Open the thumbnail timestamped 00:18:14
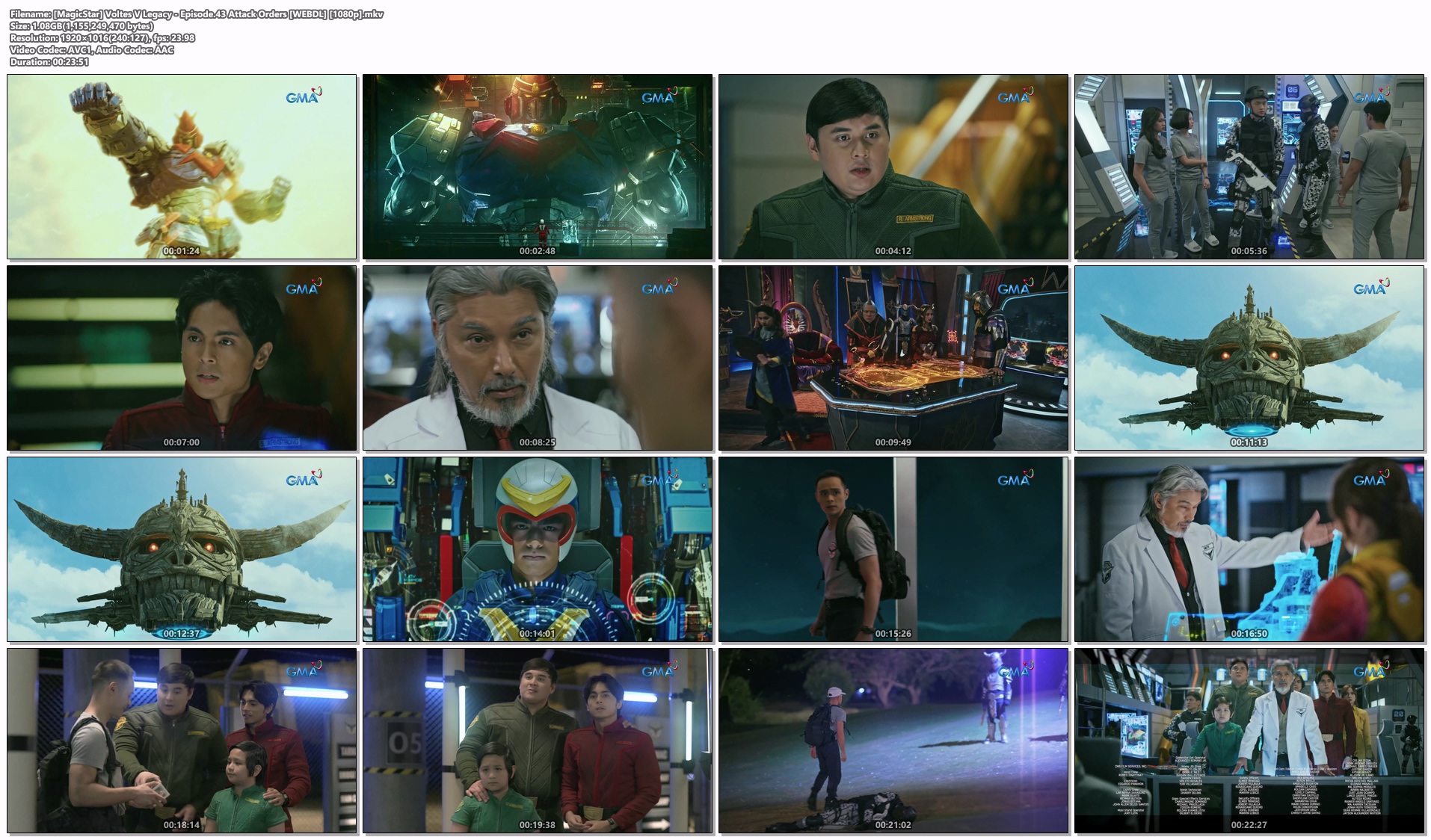Viewport: 1431px width, 840px height. 182,741
